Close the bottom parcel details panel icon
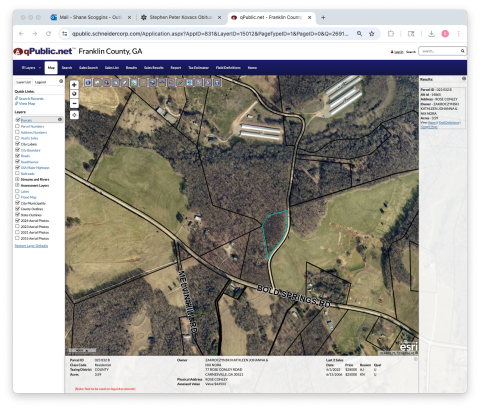Image resolution: width=480 pixels, height=409 pixels. point(415,359)
